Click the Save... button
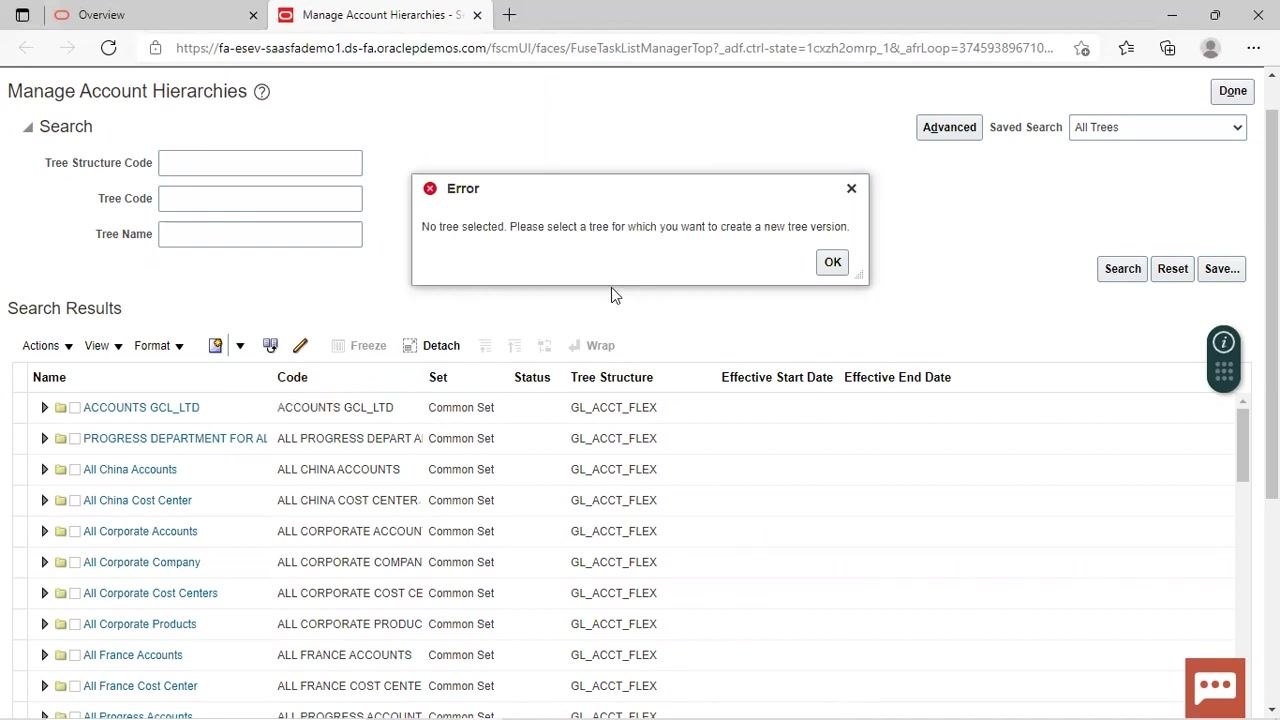1280x720 pixels. click(x=1222, y=269)
